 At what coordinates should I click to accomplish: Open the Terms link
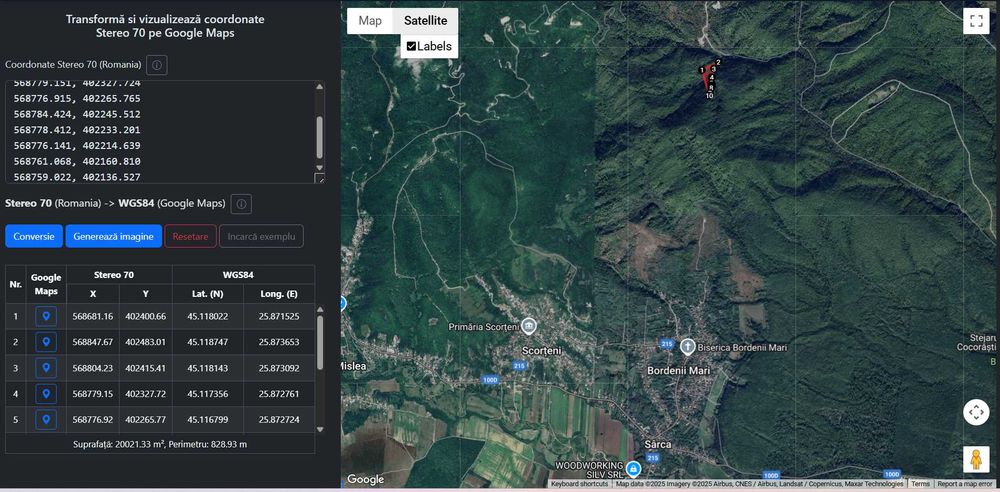coord(920,484)
